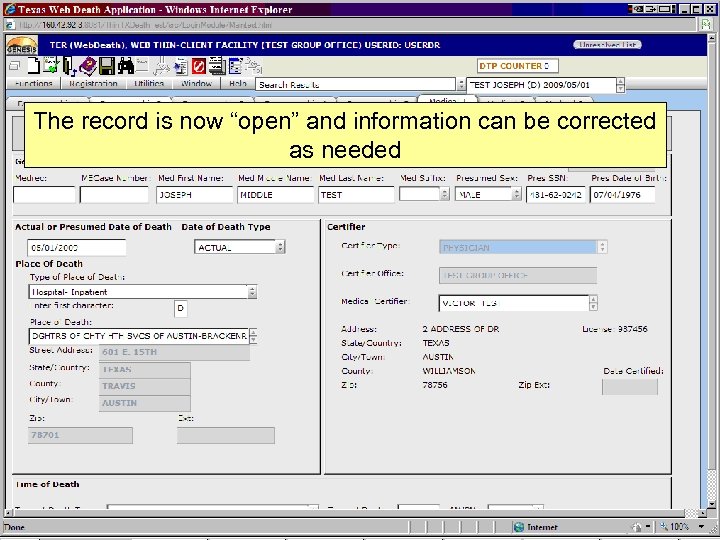The height and width of the screenshot is (540, 720).
Task: Open the Help menu
Action: (238, 84)
